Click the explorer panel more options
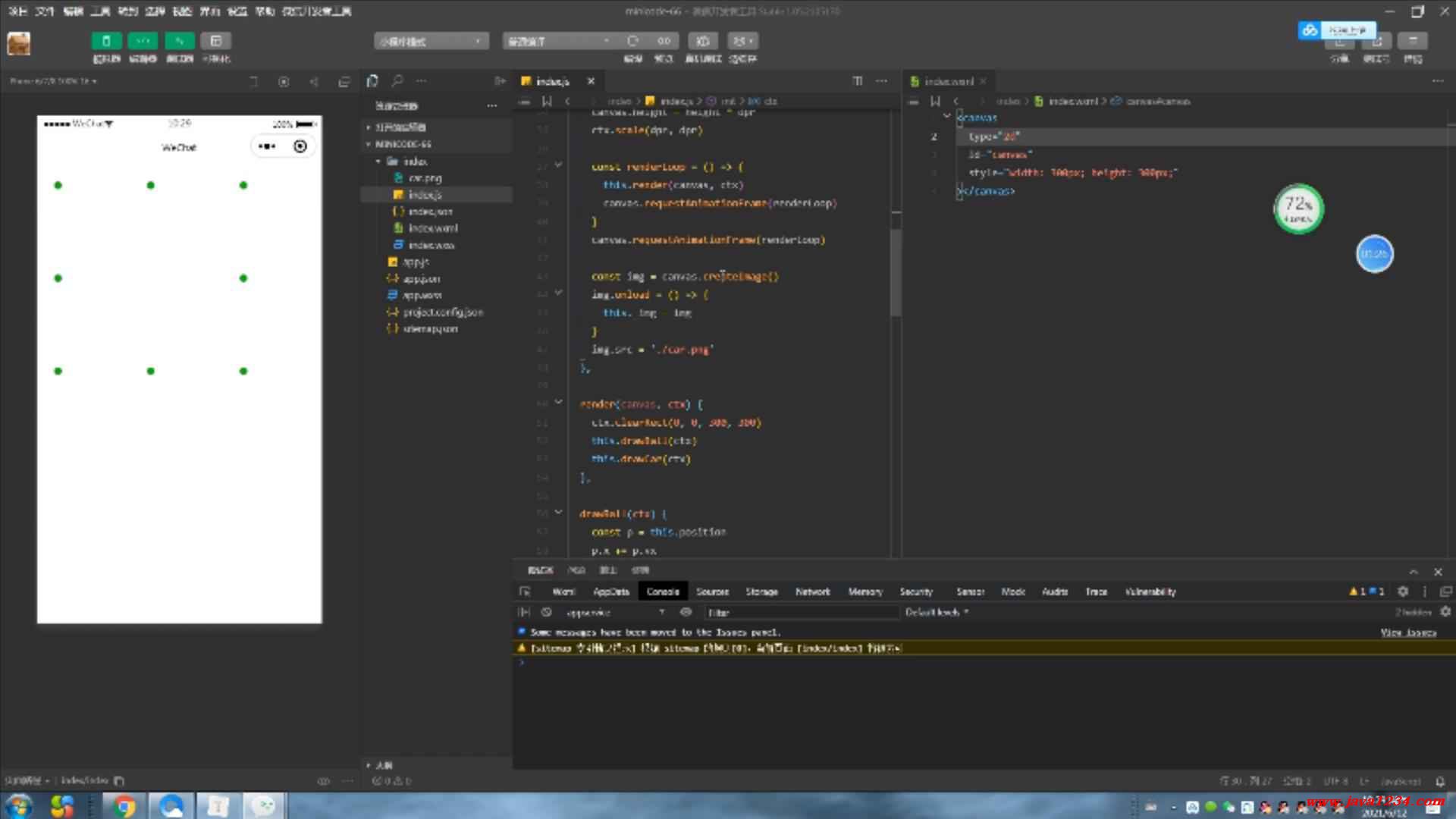 pos(492,105)
